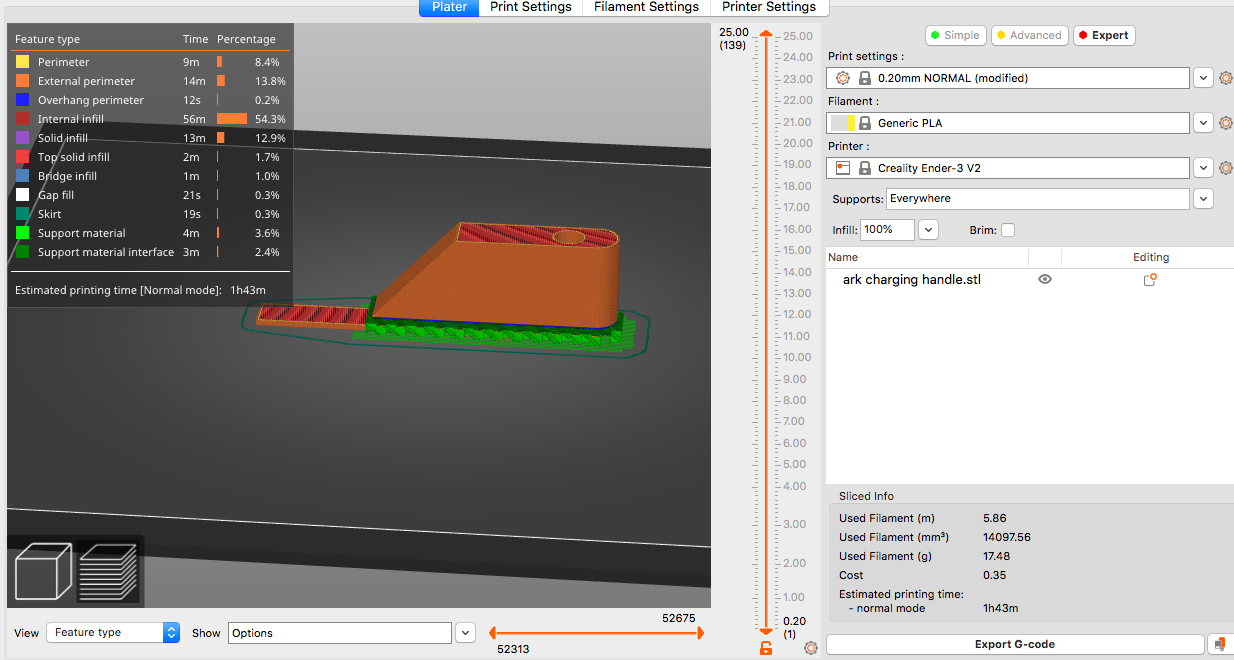Open the Supports Everywhere dropdown
Screen dimensions: 1234x660
tap(1203, 199)
